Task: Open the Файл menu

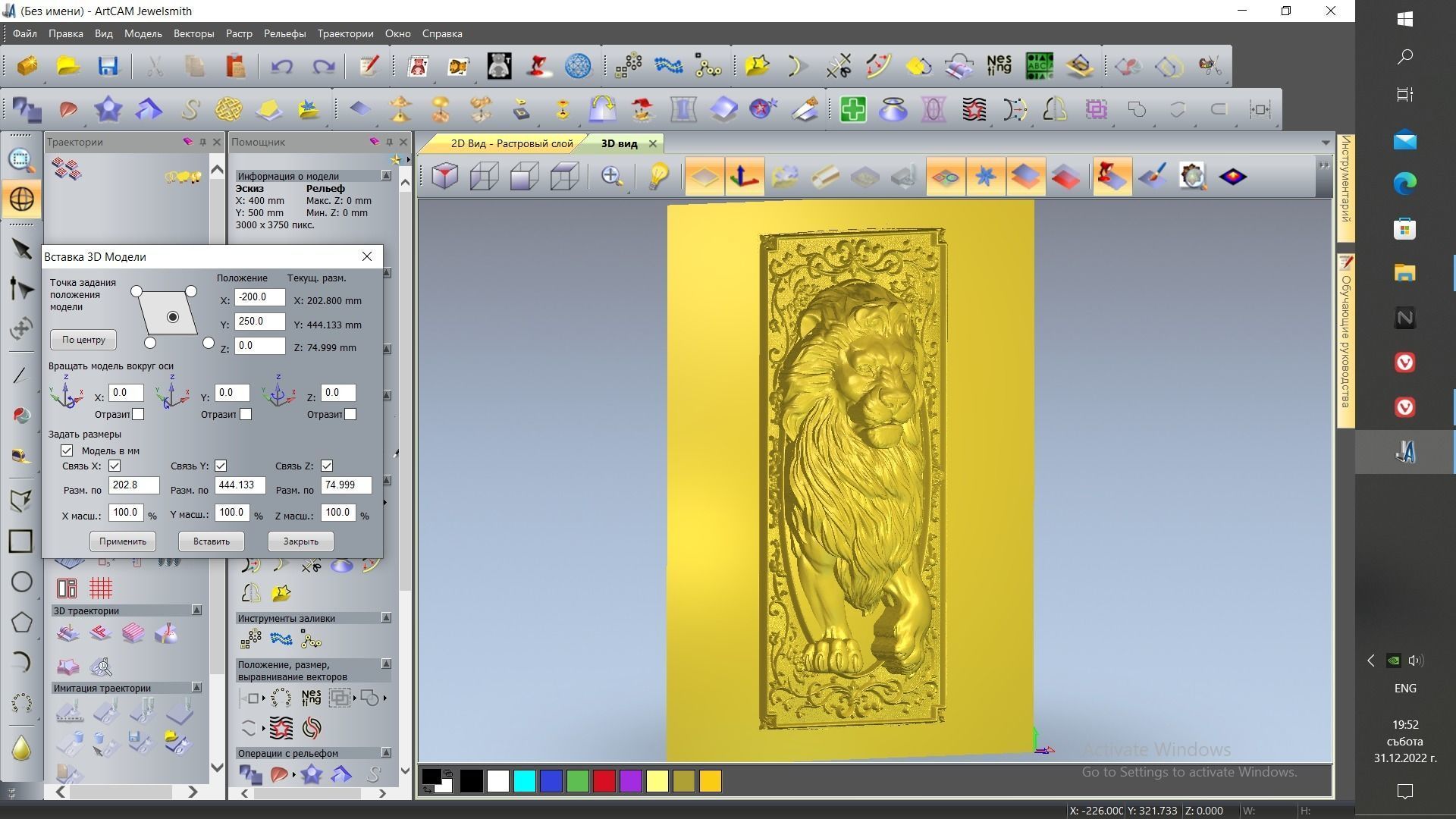Action: [x=24, y=33]
